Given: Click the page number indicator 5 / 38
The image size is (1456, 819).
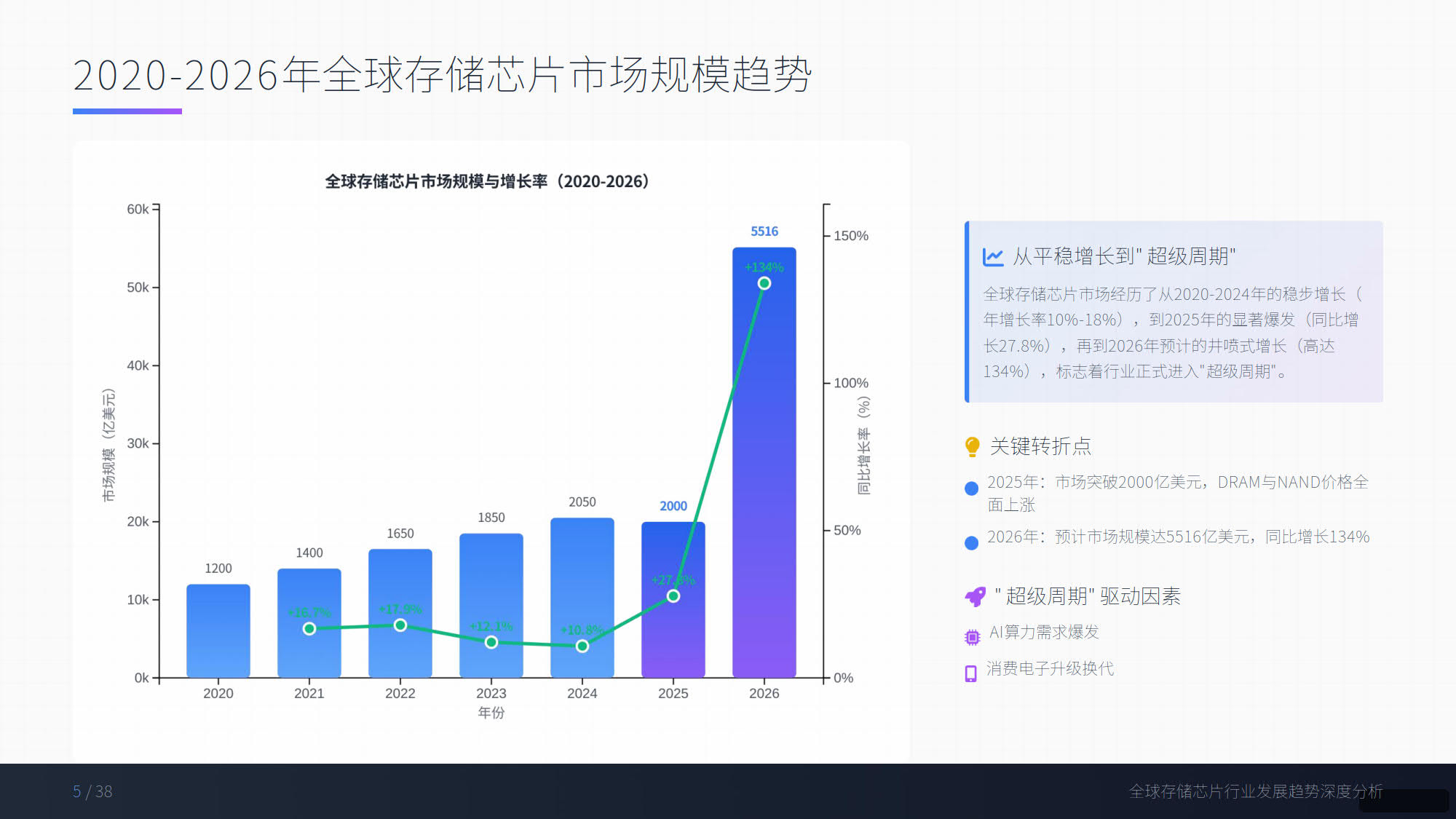Looking at the screenshot, I should click(x=92, y=791).
